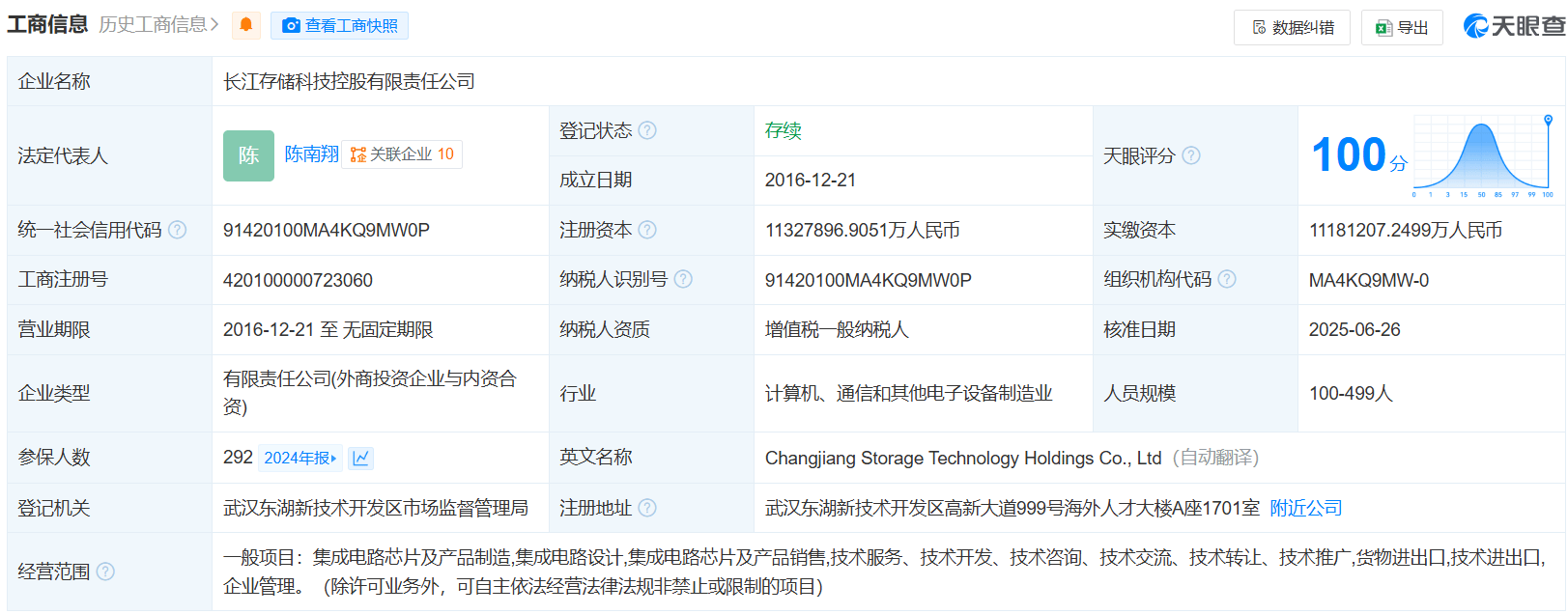Click the 天眼查 logo
Screen dimensions: 1568x614
click(1514, 26)
